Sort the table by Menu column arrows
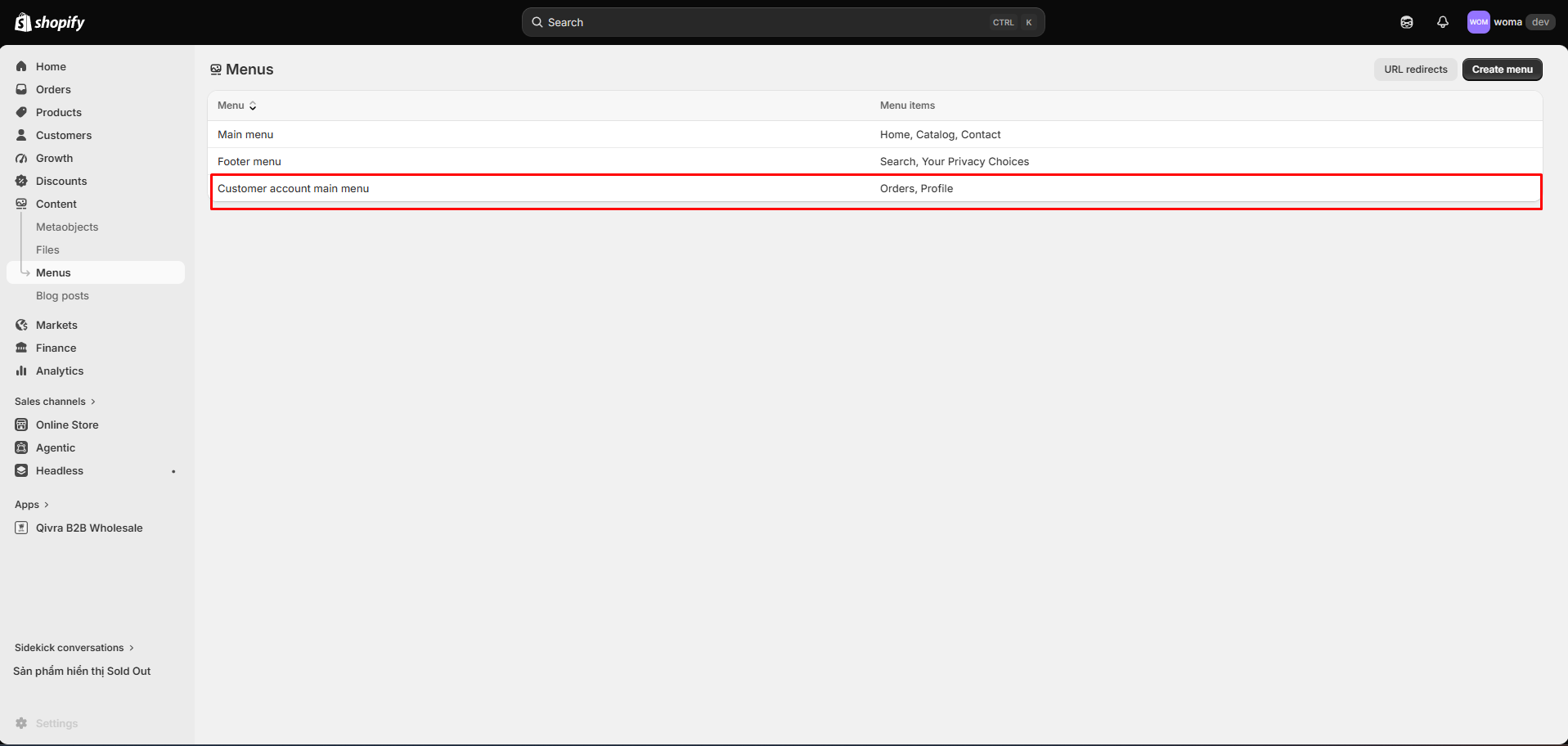Screen dimensions: 1568x746 [x=253, y=106]
